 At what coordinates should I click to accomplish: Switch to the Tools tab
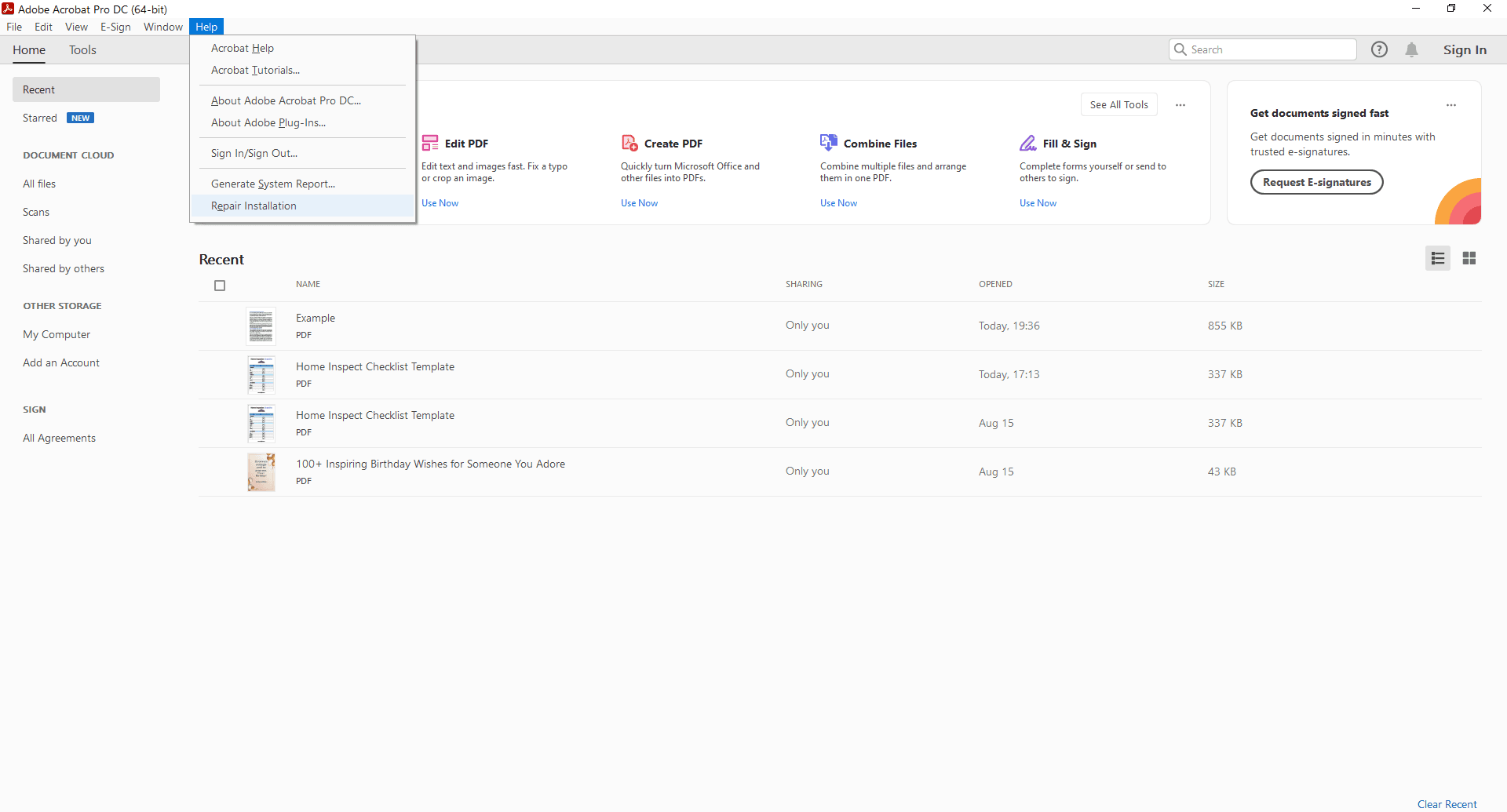(82, 49)
